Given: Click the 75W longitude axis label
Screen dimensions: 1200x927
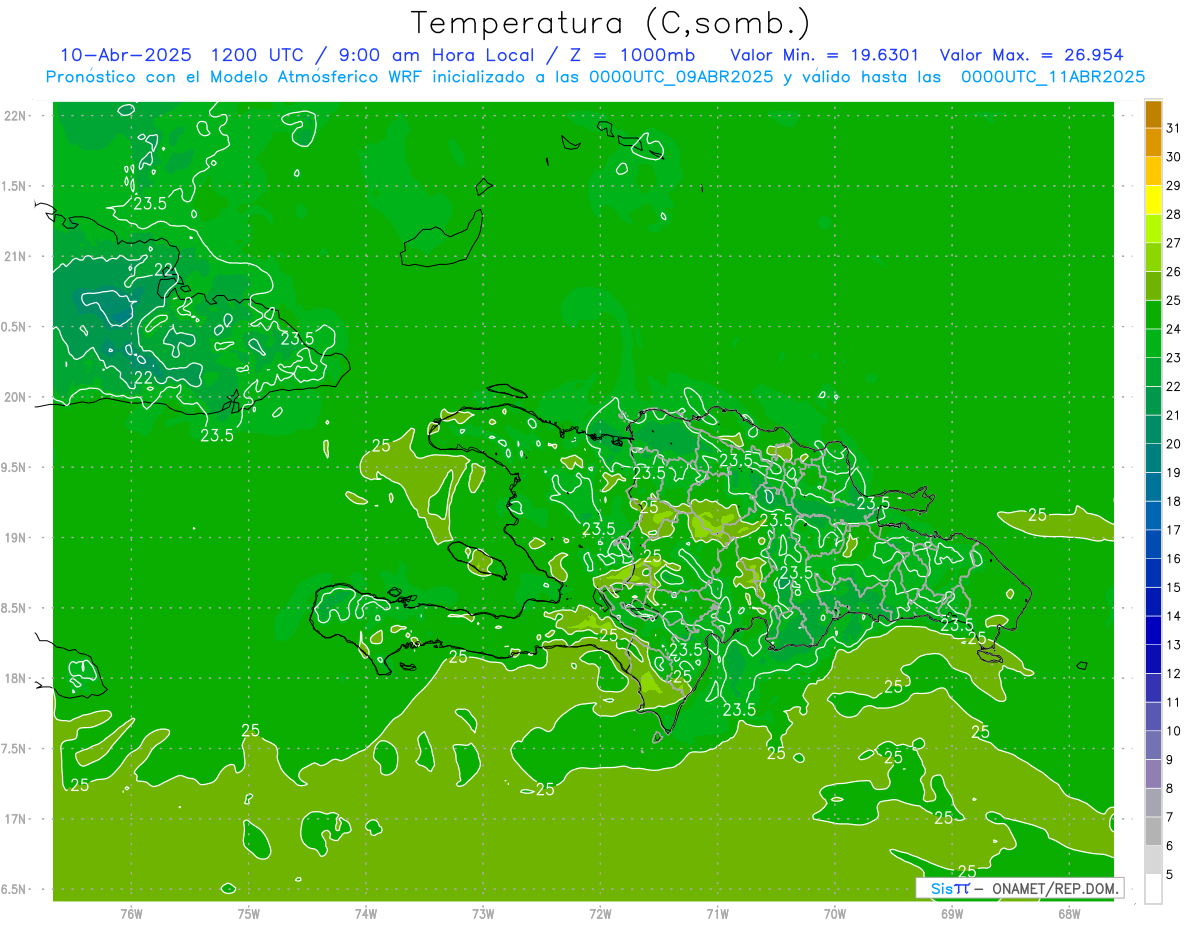Looking at the screenshot, I should pyautogui.click(x=249, y=913).
